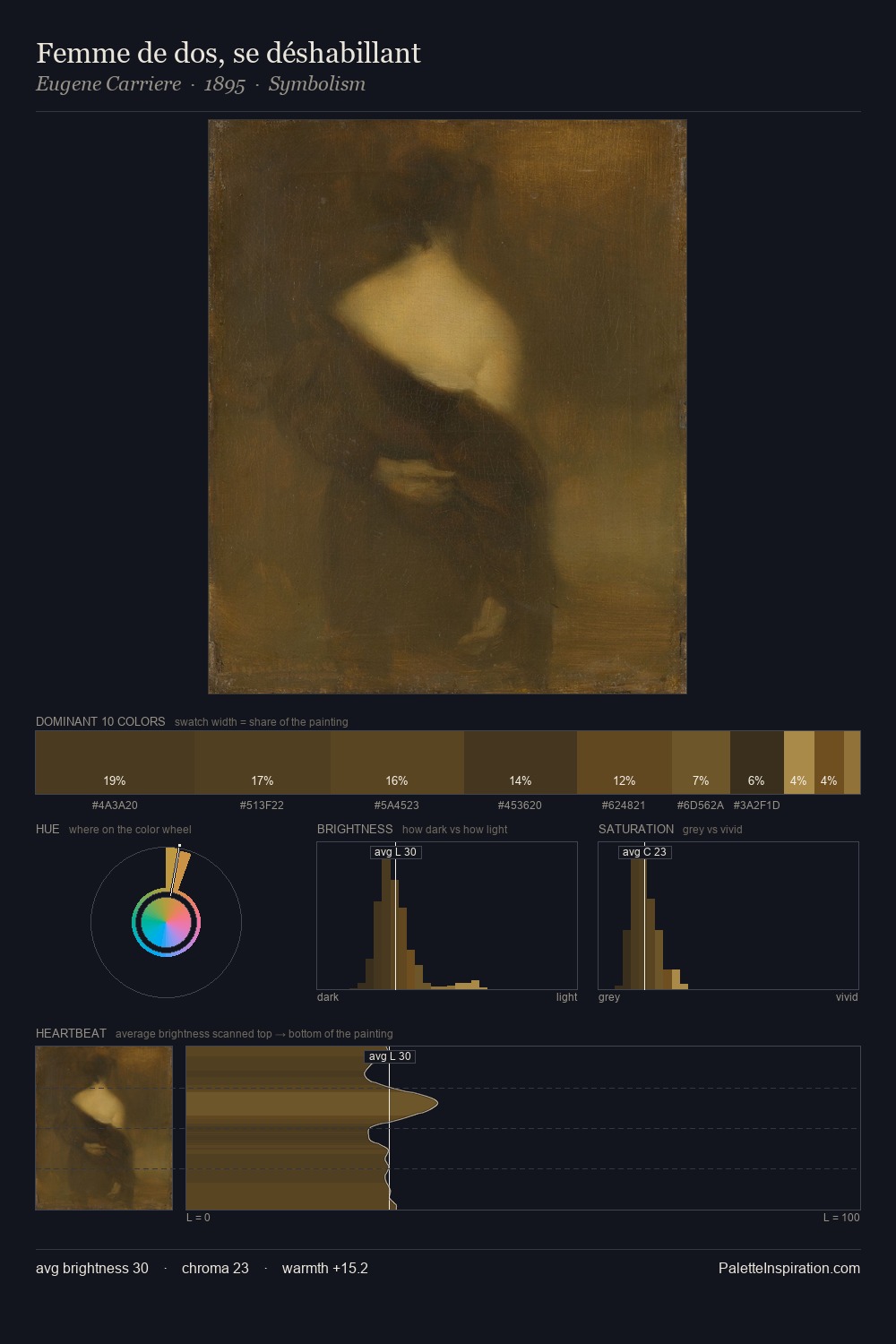Pick the 7% swatch #6D562A
This screenshot has height=1344, width=896.
tap(701, 762)
